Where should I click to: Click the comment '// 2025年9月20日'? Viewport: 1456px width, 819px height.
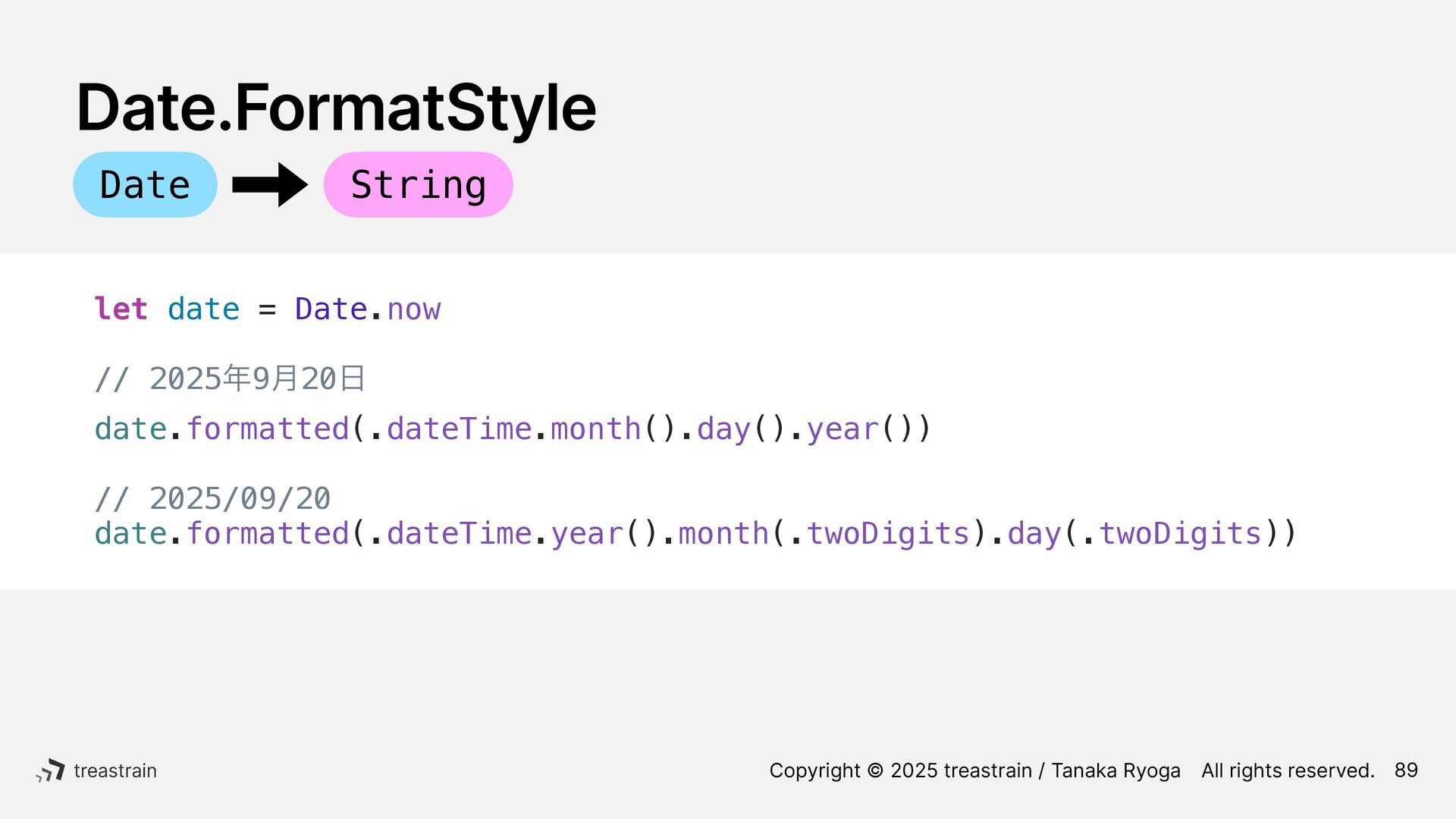(231, 378)
